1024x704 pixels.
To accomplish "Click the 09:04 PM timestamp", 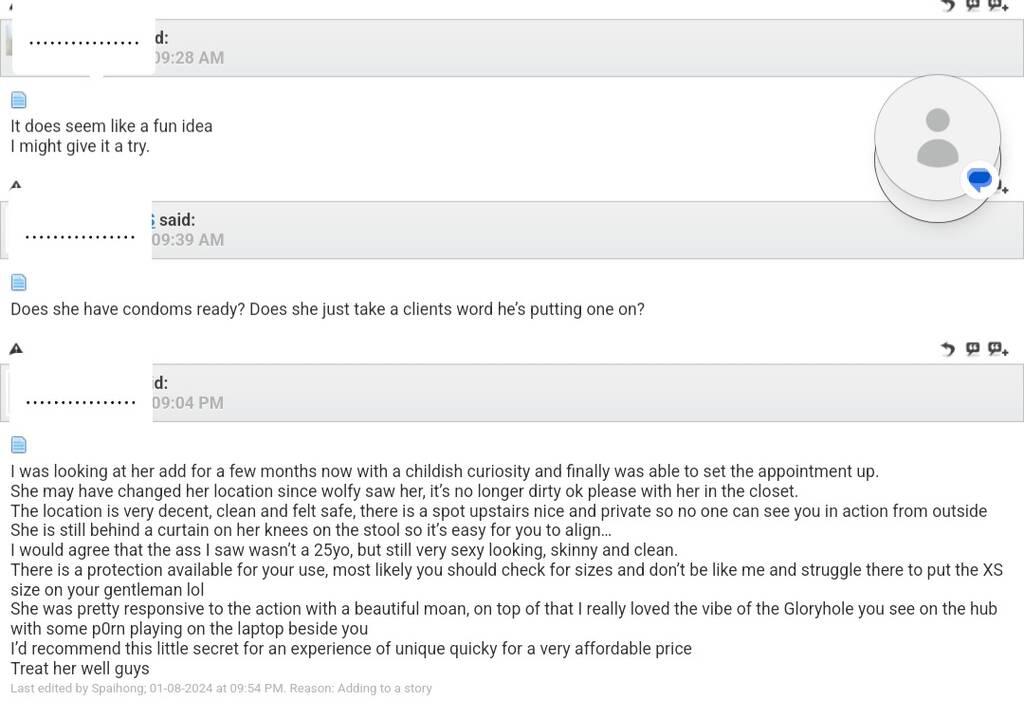I will (x=189, y=403).
